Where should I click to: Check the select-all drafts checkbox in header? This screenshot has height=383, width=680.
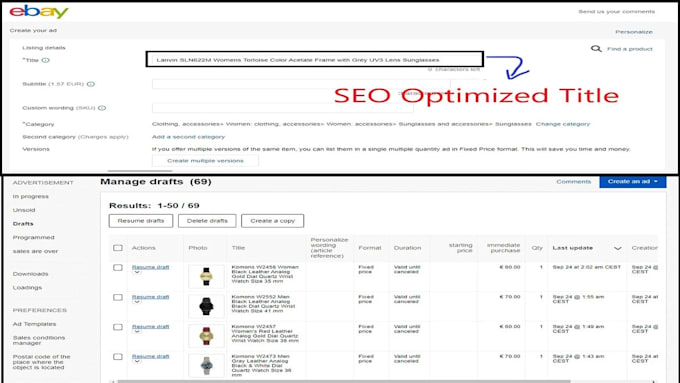point(118,248)
